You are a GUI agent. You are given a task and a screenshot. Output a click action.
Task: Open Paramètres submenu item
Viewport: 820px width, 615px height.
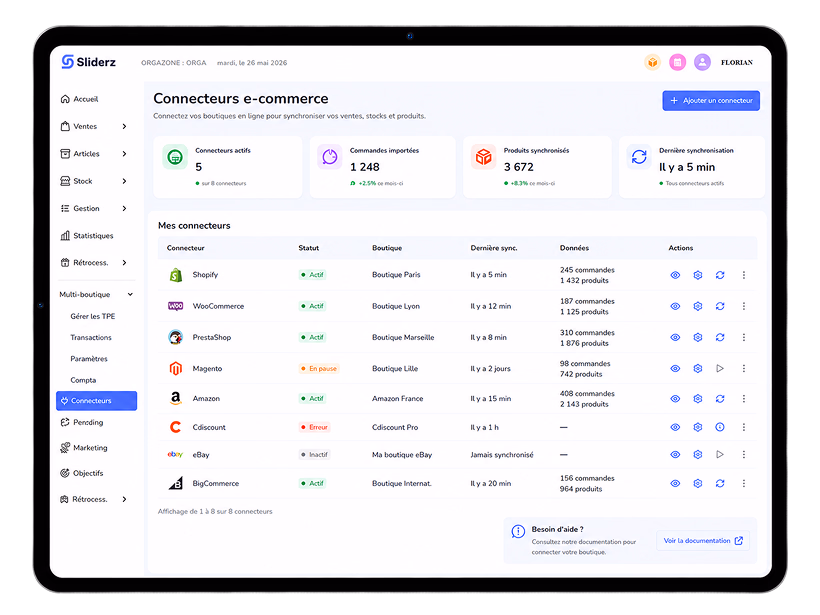[89, 359]
